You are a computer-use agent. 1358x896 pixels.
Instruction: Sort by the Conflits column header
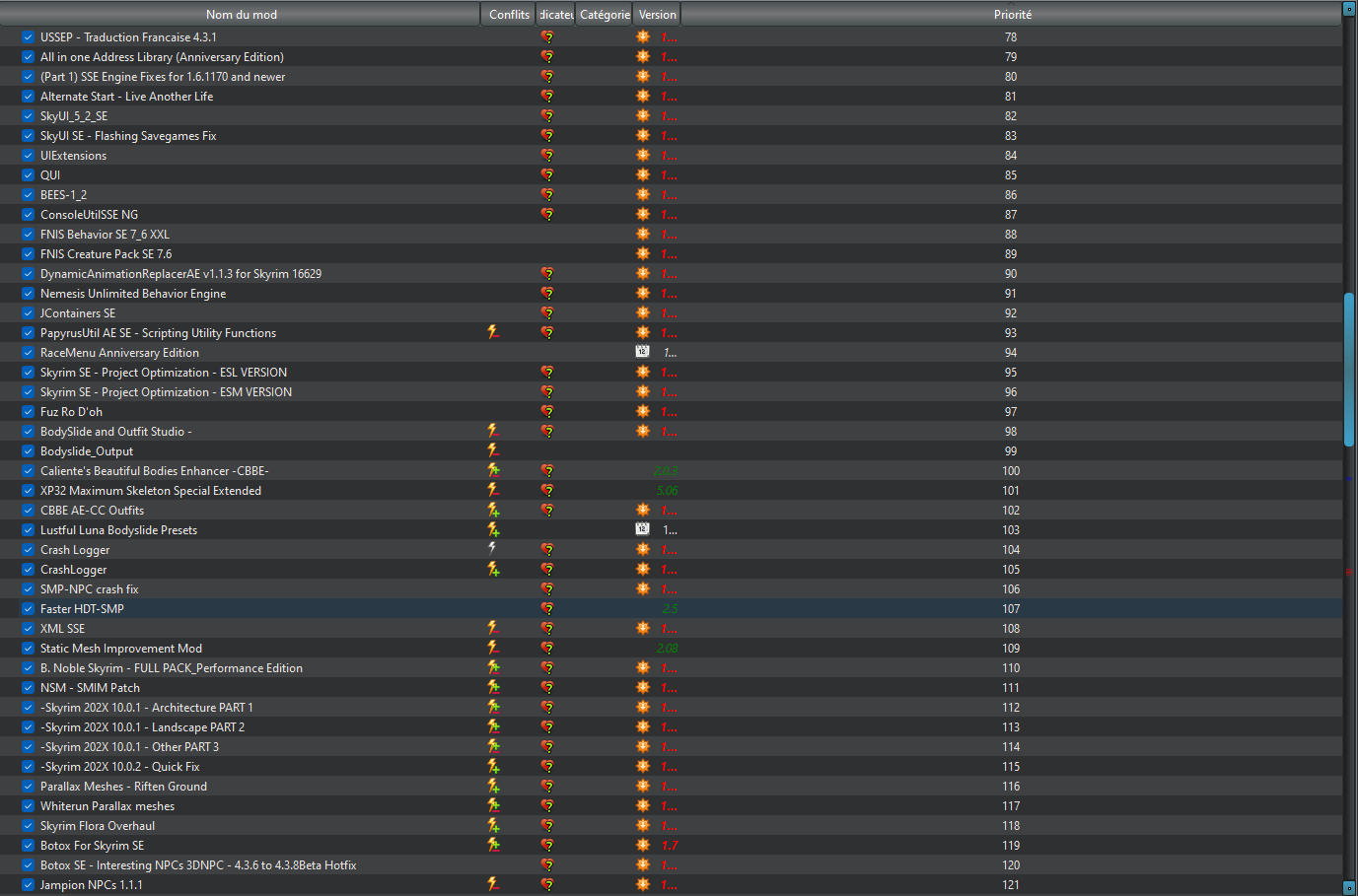click(x=509, y=14)
